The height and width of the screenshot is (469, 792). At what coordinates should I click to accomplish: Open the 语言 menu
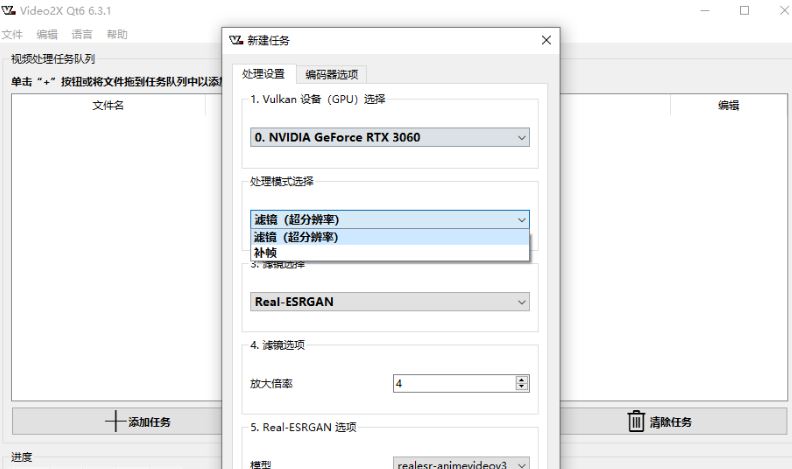(82, 34)
